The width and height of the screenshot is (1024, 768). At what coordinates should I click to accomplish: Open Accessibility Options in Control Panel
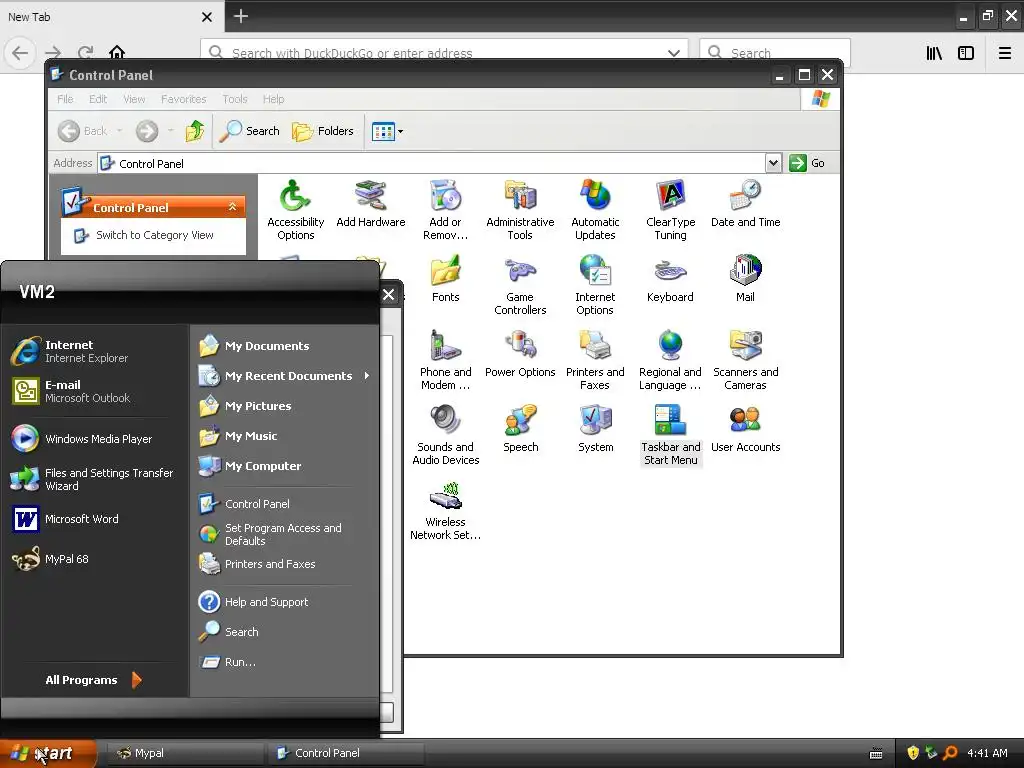coord(295,210)
